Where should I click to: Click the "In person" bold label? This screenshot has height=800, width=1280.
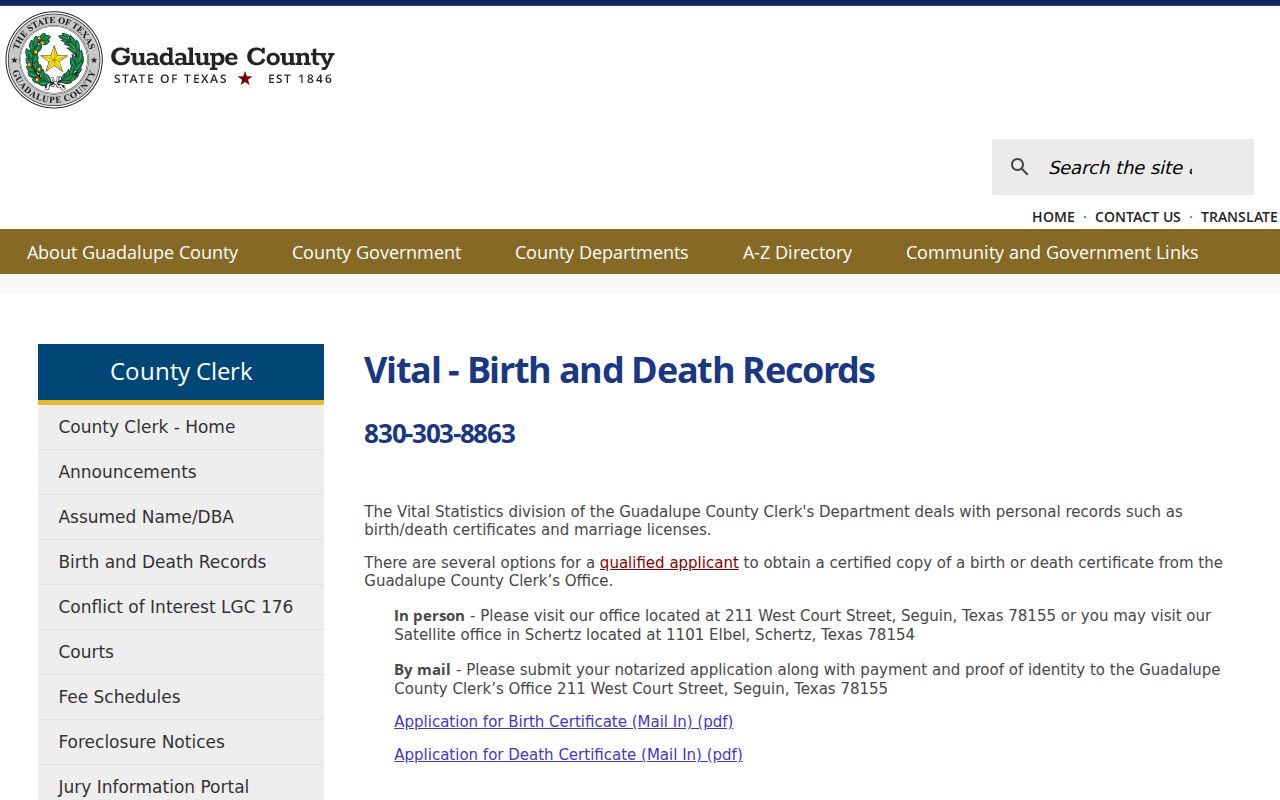(429, 616)
